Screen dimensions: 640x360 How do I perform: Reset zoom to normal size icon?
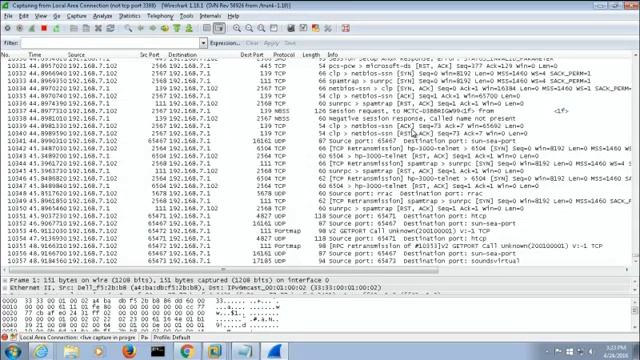point(261,28)
